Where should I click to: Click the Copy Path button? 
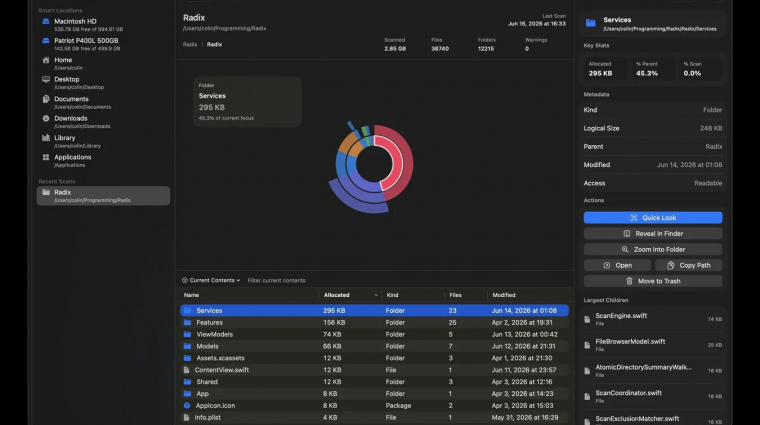point(688,266)
